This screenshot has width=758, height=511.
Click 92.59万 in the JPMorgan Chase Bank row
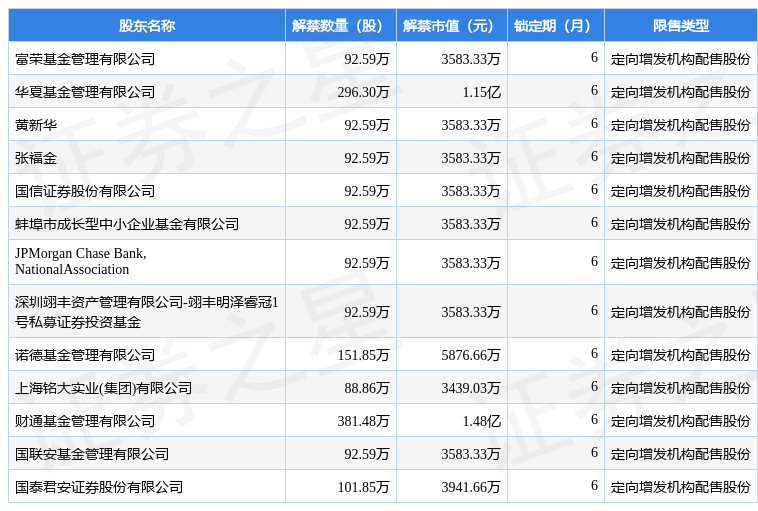367,263
